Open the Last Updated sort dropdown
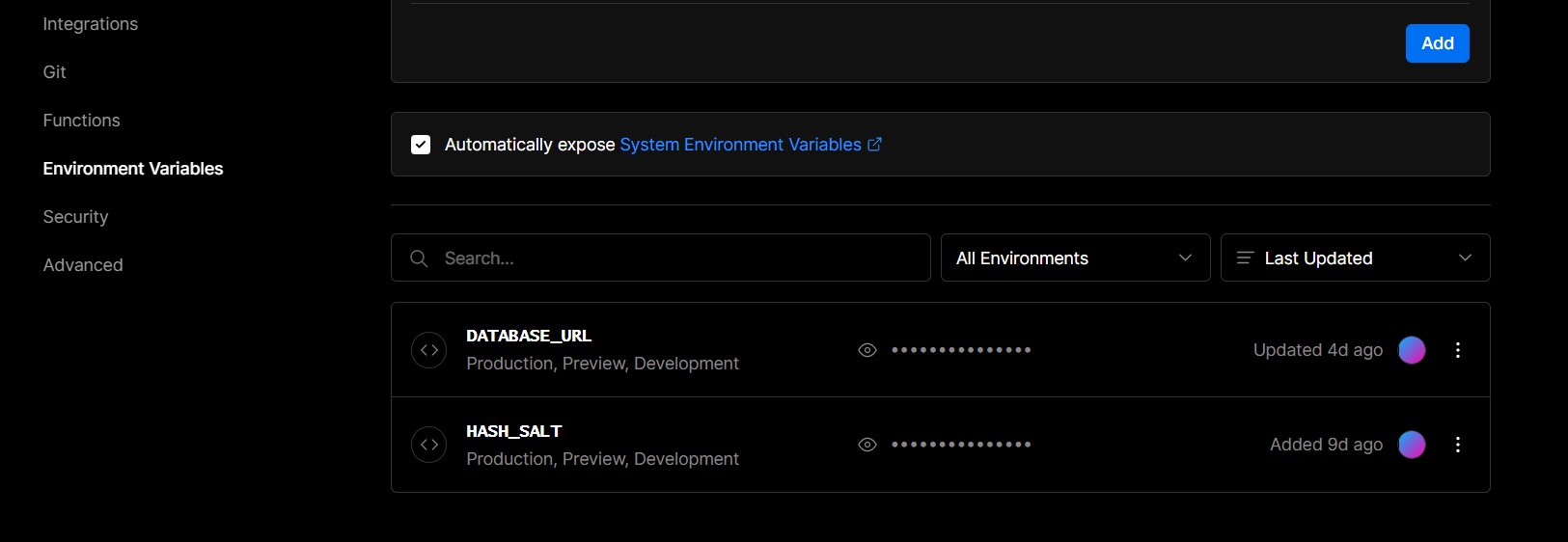Viewport: 1568px width, 542px height. point(1355,258)
